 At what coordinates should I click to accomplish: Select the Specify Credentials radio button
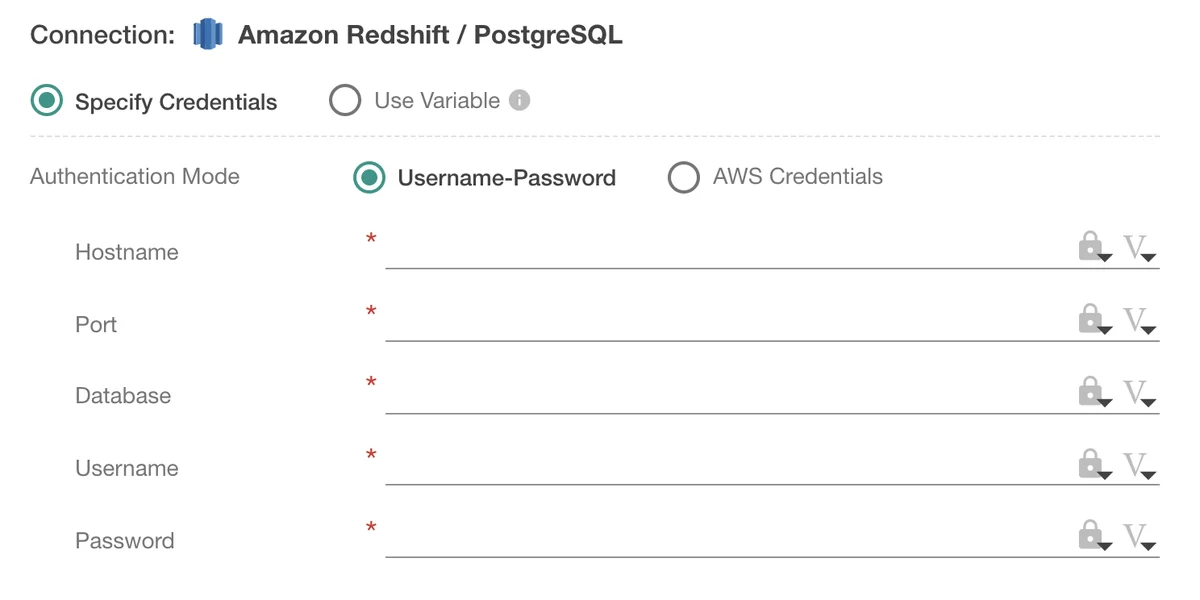pos(46,100)
